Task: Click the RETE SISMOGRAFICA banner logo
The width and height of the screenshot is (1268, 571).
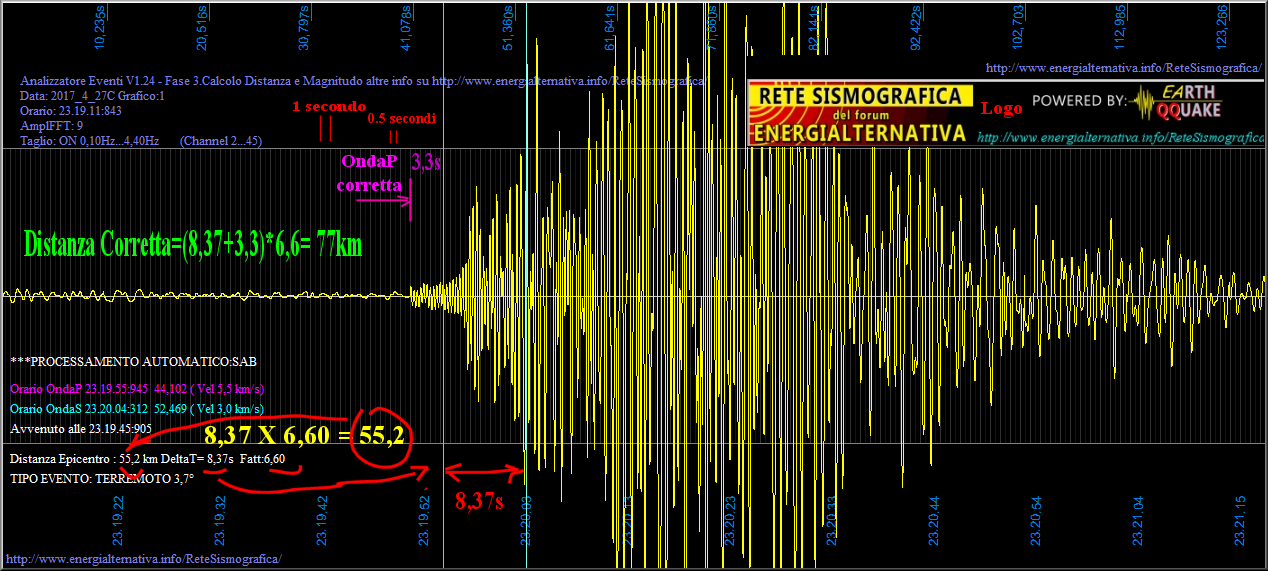Action: (x=860, y=96)
